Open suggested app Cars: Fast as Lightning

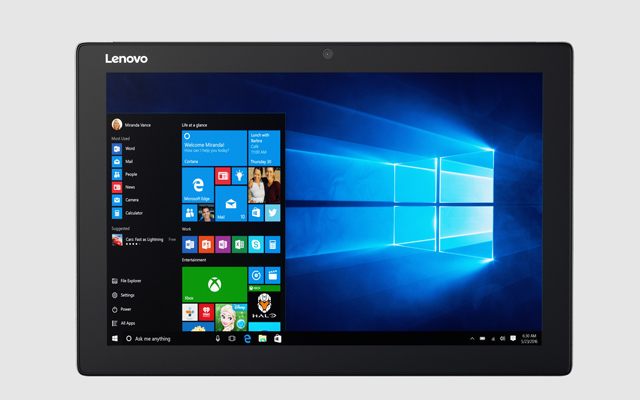[144, 240]
